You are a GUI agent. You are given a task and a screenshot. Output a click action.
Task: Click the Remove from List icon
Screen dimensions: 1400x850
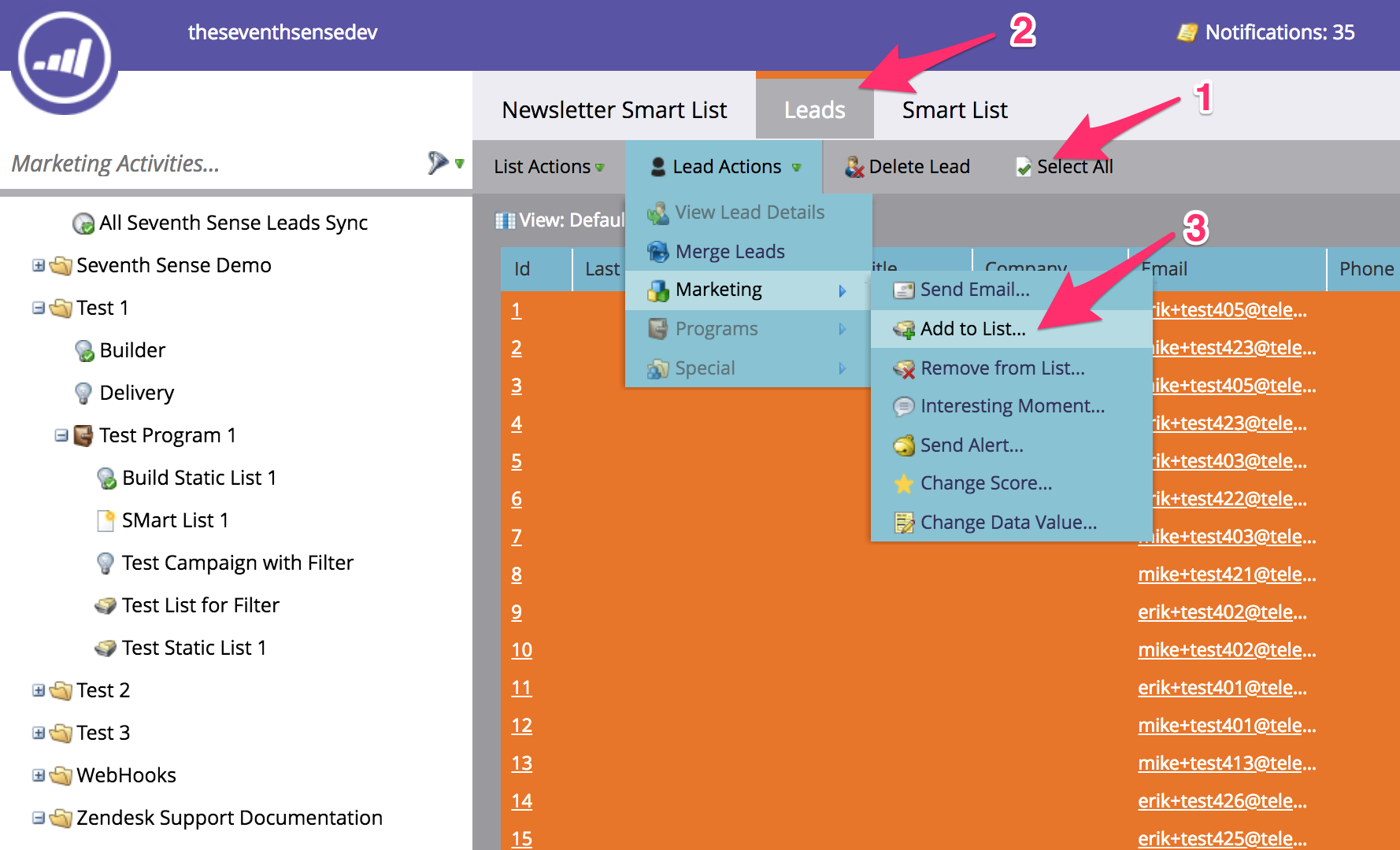(x=904, y=368)
